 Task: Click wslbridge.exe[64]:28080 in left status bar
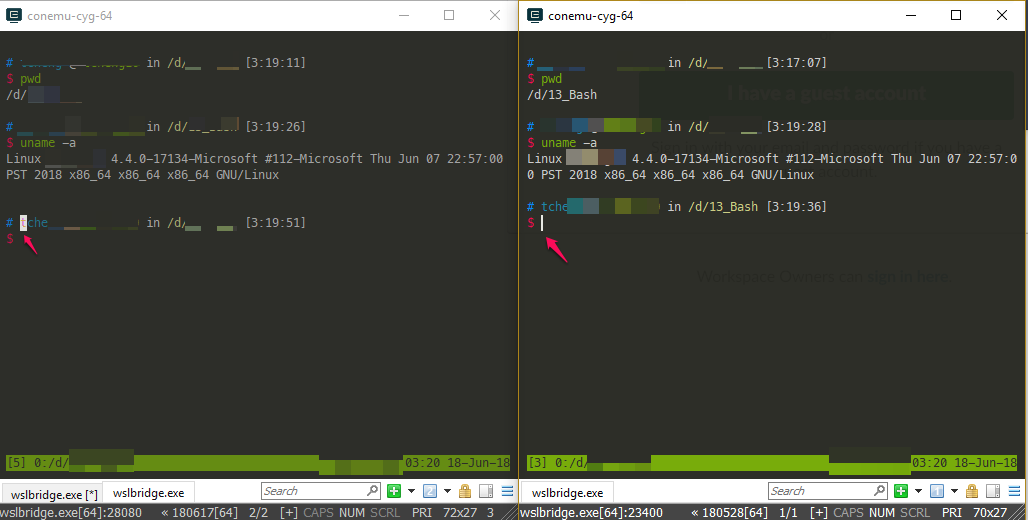click(x=71, y=513)
